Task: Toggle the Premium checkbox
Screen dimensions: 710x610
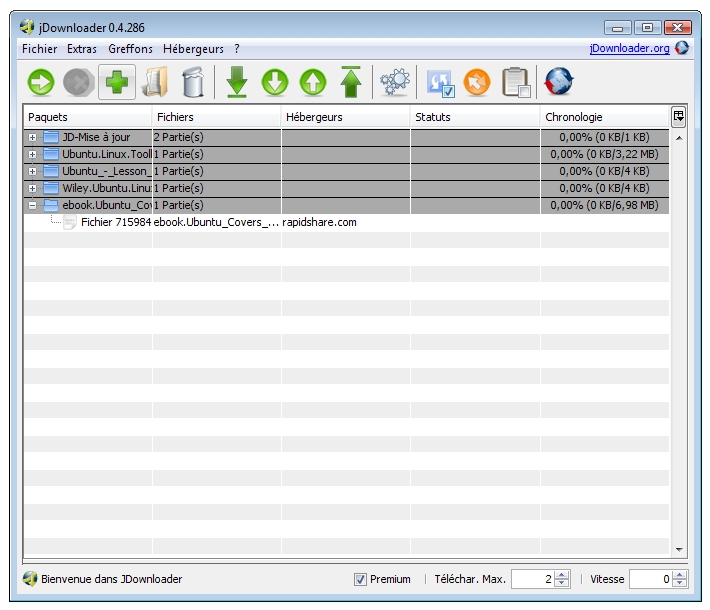Action: pyautogui.click(x=360, y=579)
